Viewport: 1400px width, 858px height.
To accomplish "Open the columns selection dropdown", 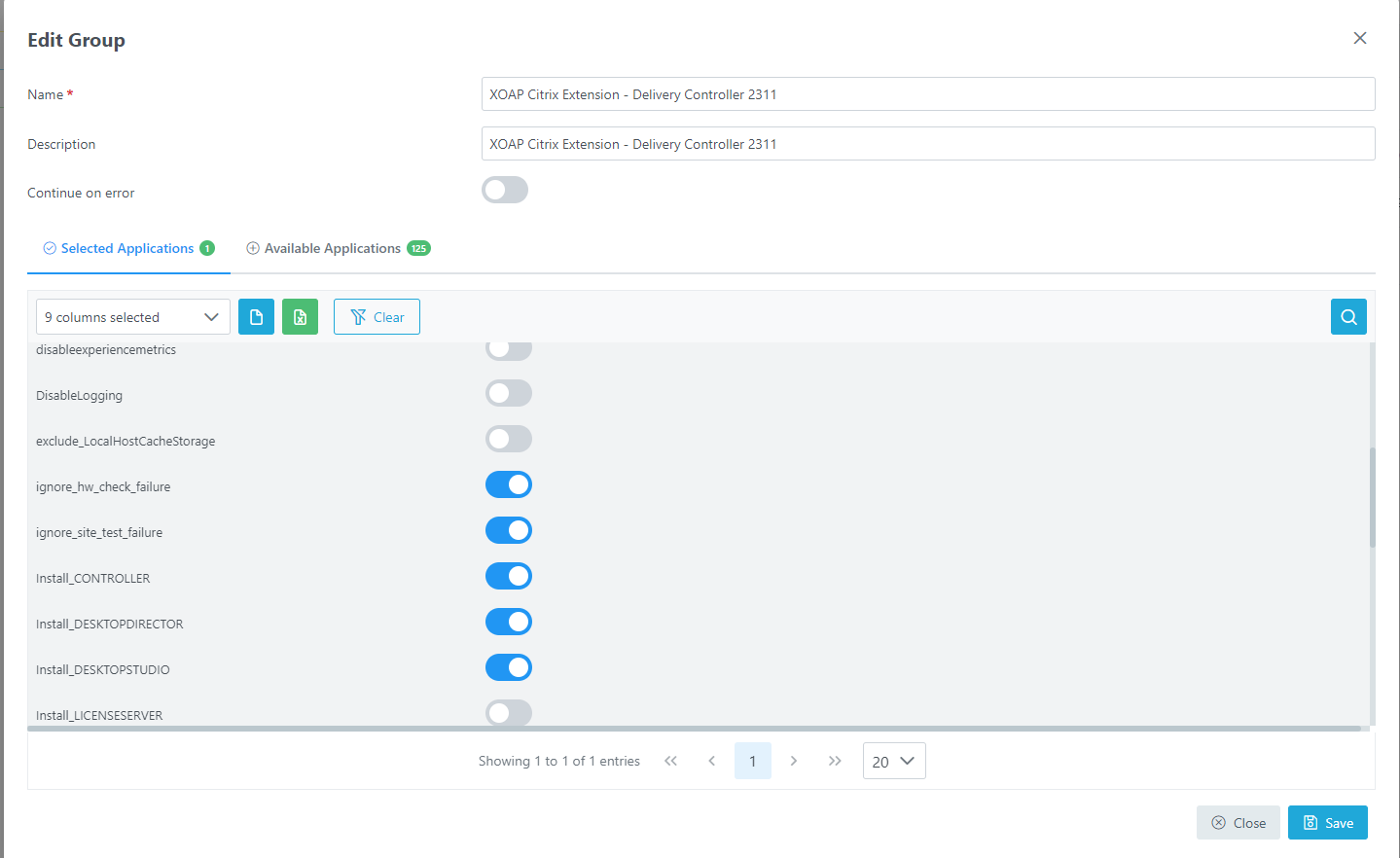I will [x=132, y=316].
